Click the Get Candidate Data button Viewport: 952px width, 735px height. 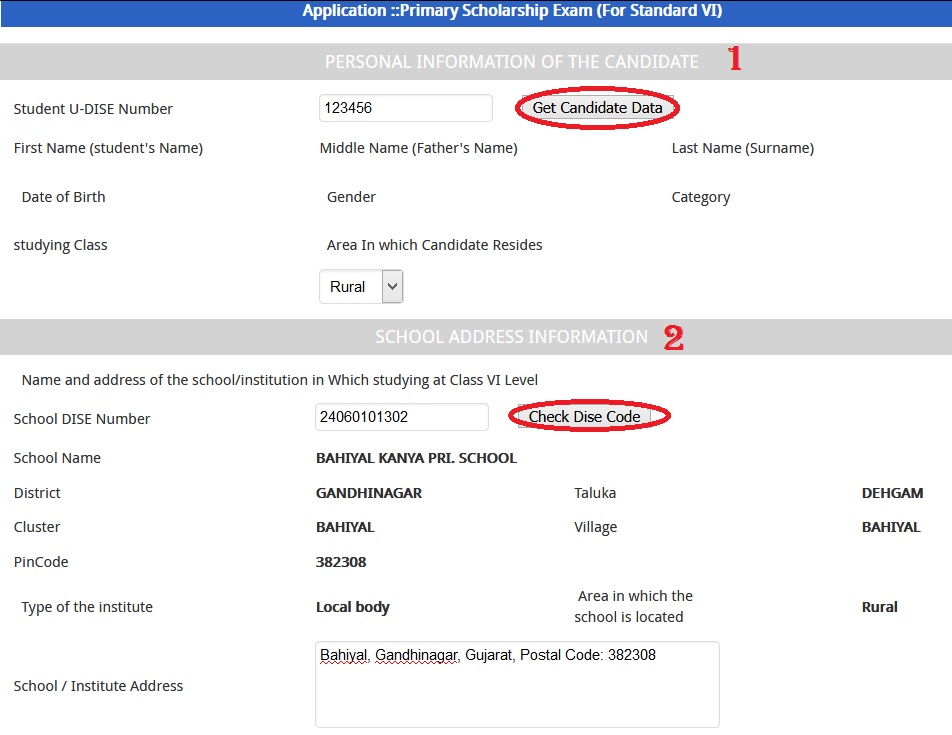coord(597,108)
